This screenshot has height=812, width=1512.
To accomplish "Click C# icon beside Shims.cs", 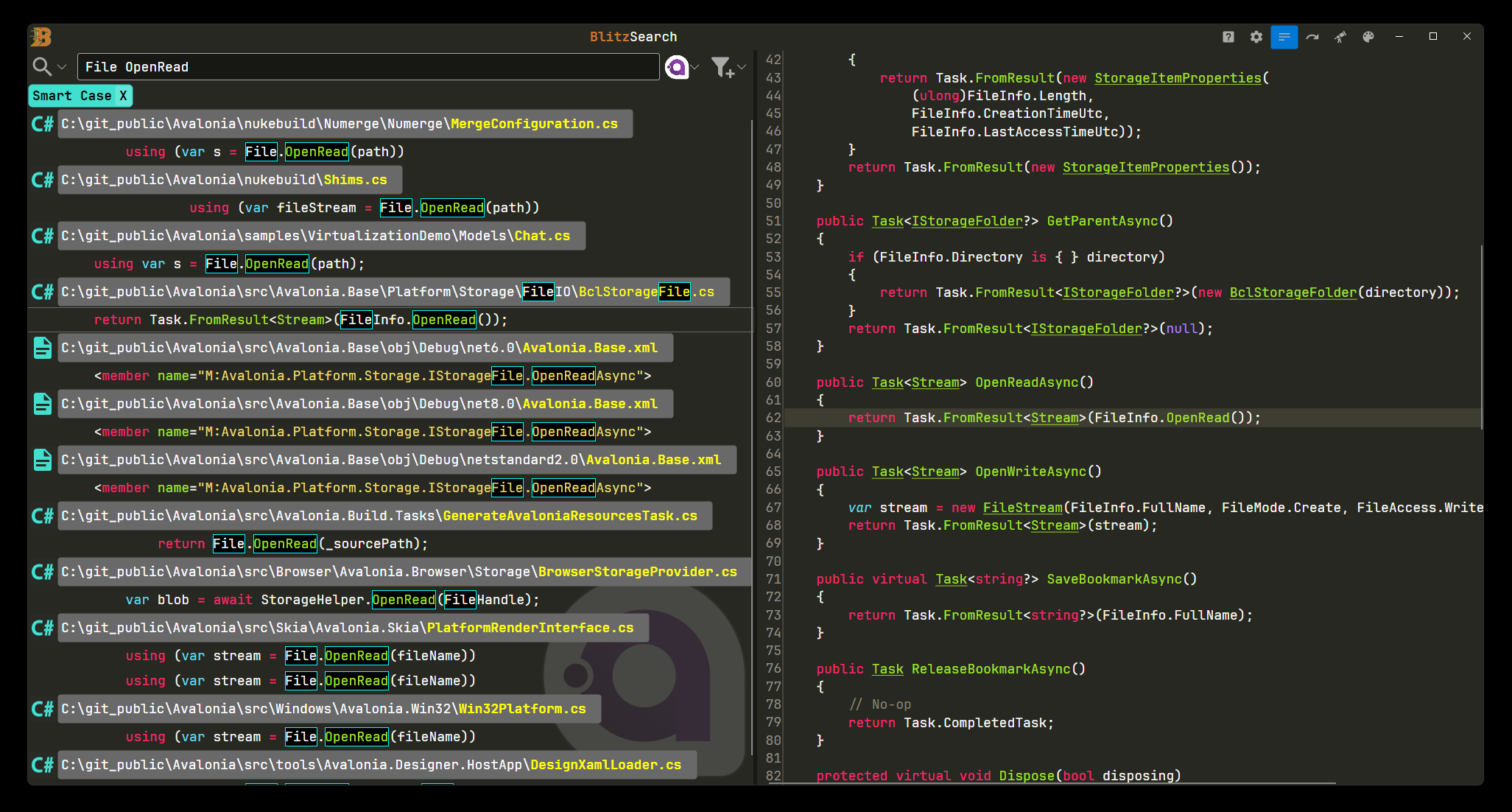I will pos(43,180).
